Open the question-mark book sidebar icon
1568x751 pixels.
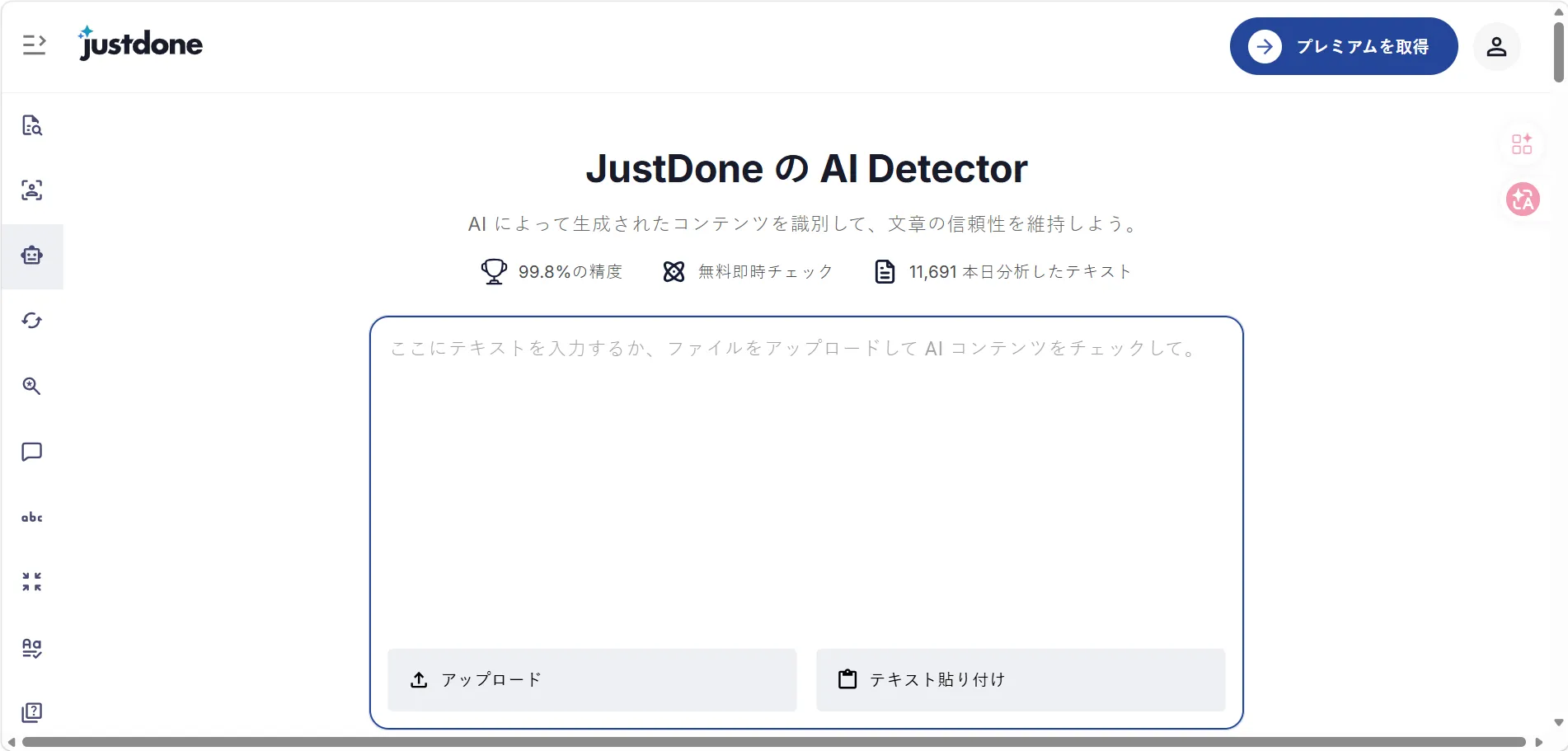pyautogui.click(x=32, y=712)
